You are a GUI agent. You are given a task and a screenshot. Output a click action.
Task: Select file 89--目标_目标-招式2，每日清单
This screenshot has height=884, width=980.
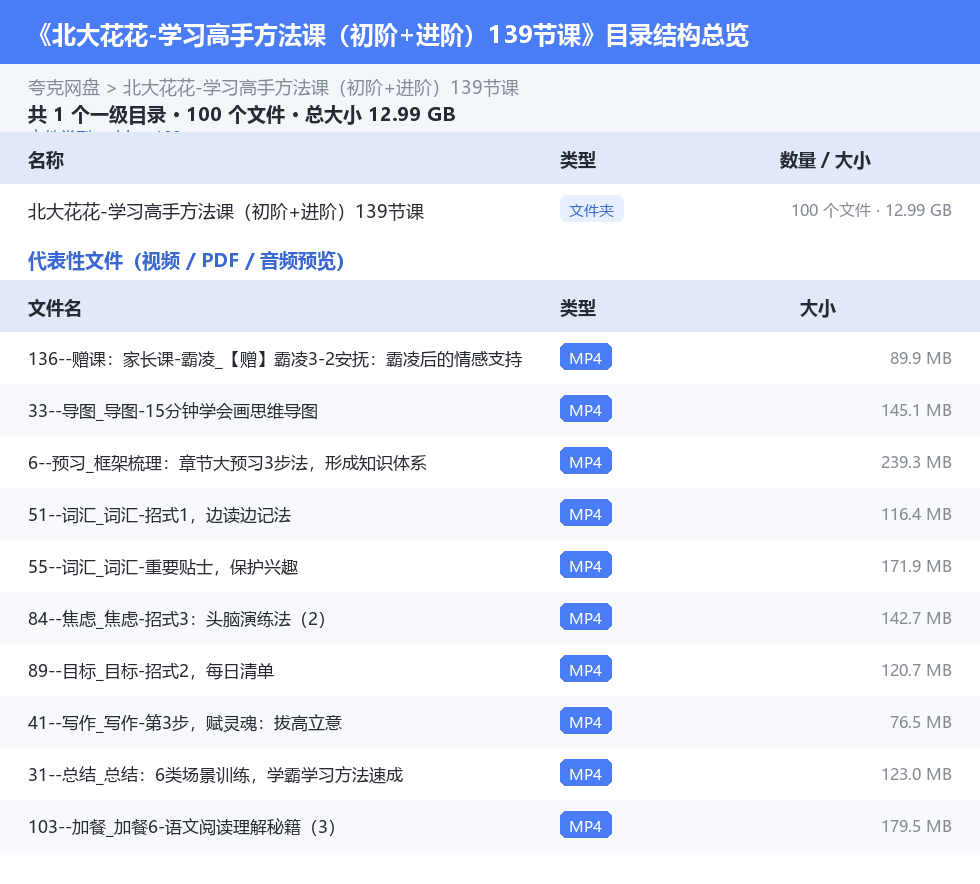tap(490, 670)
